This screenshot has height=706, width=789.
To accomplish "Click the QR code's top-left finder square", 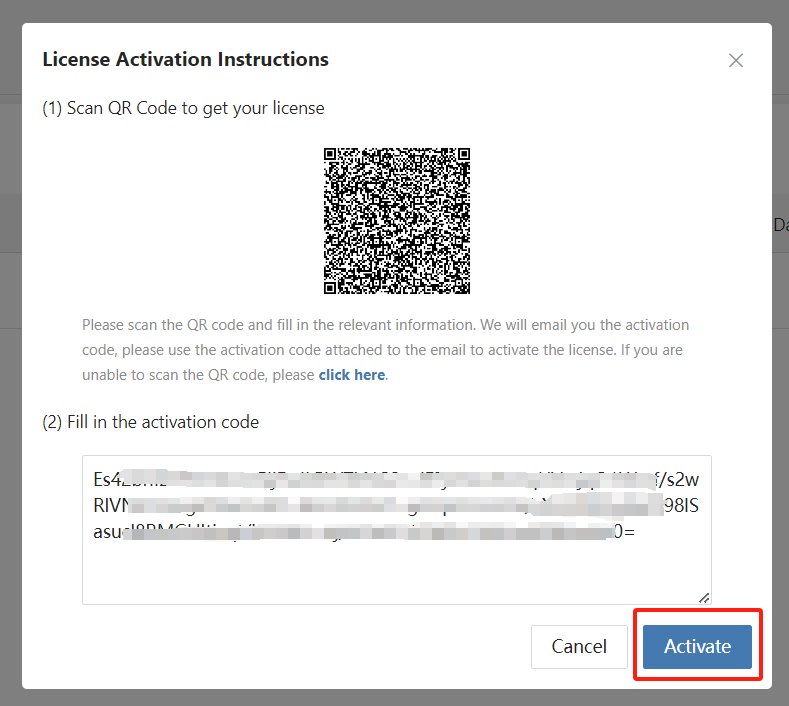I will coord(330,153).
